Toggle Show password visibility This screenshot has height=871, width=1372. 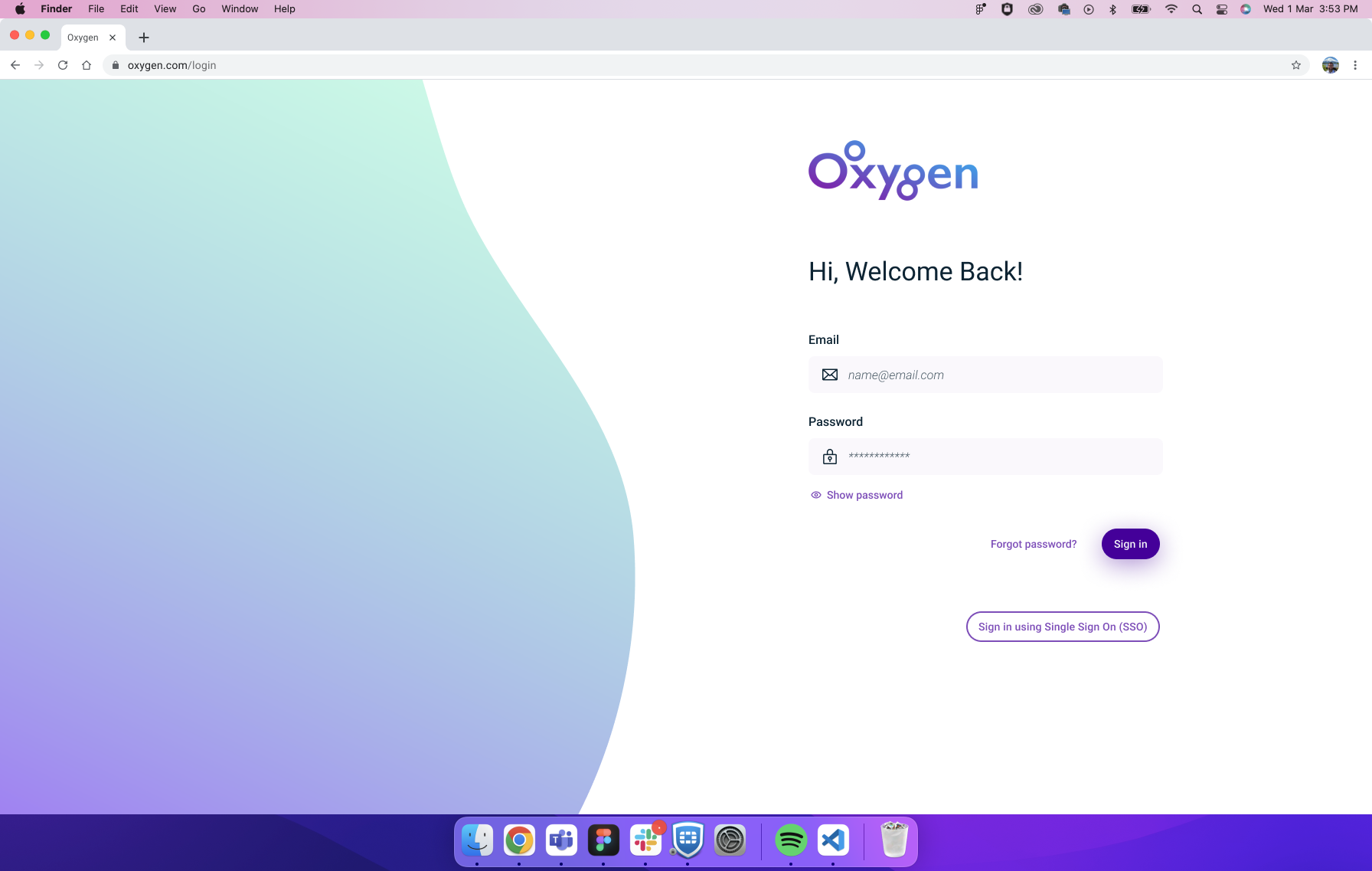[857, 495]
